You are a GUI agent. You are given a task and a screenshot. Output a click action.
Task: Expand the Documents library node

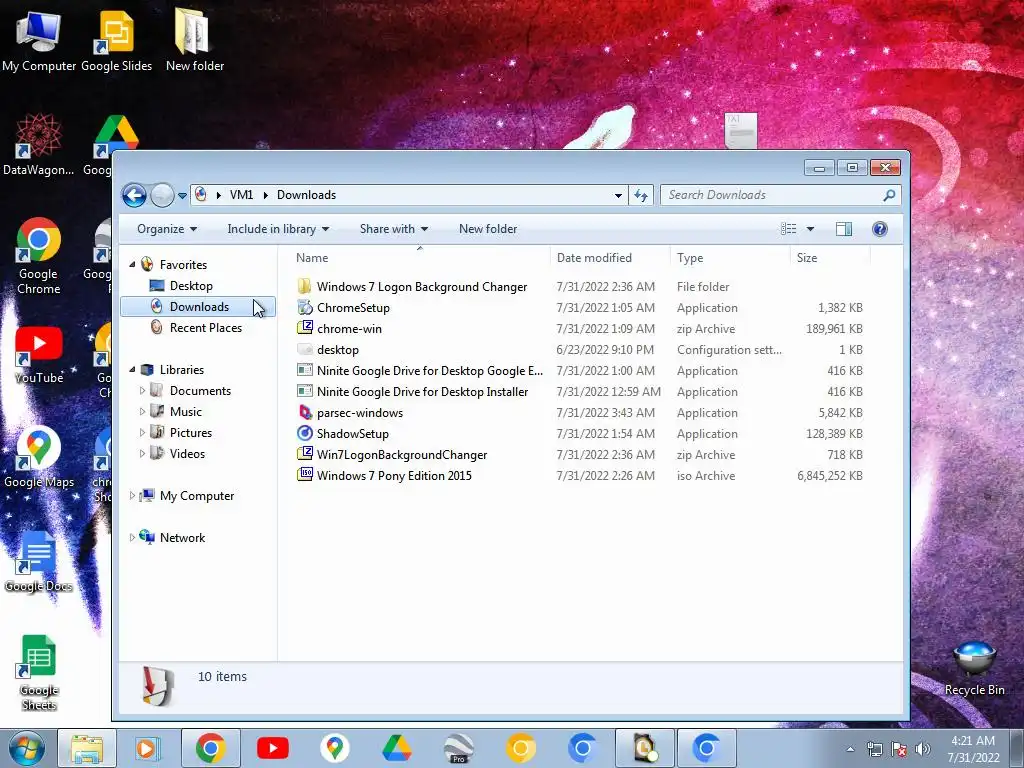click(x=142, y=391)
